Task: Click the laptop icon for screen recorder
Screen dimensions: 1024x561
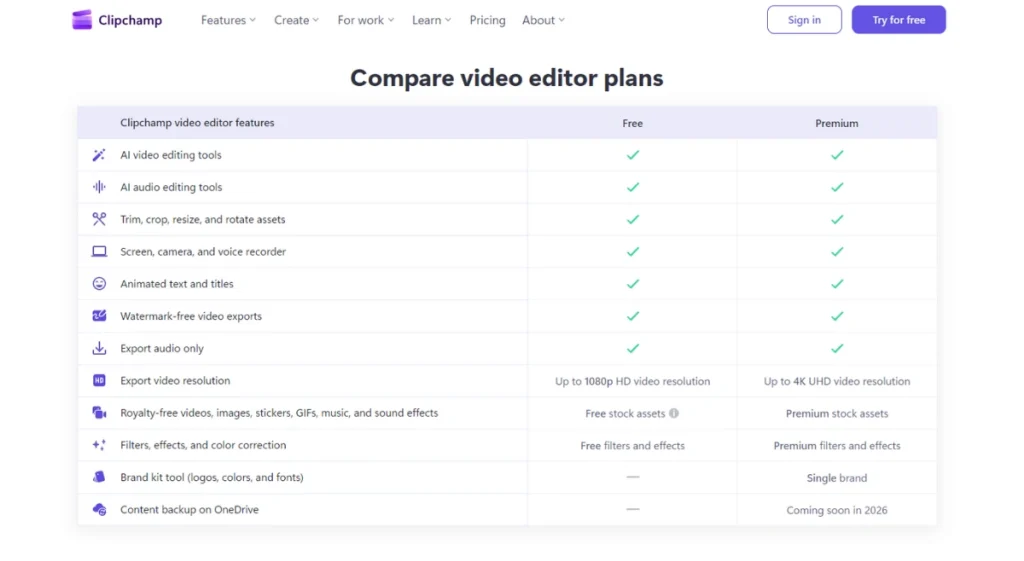Action: pyautogui.click(x=99, y=251)
